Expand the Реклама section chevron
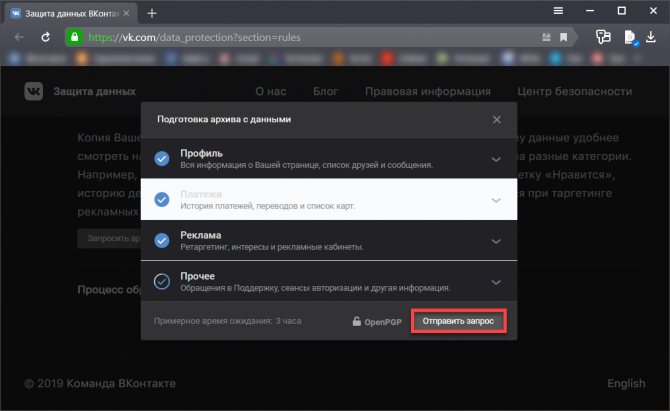670x411 pixels. [x=496, y=241]
